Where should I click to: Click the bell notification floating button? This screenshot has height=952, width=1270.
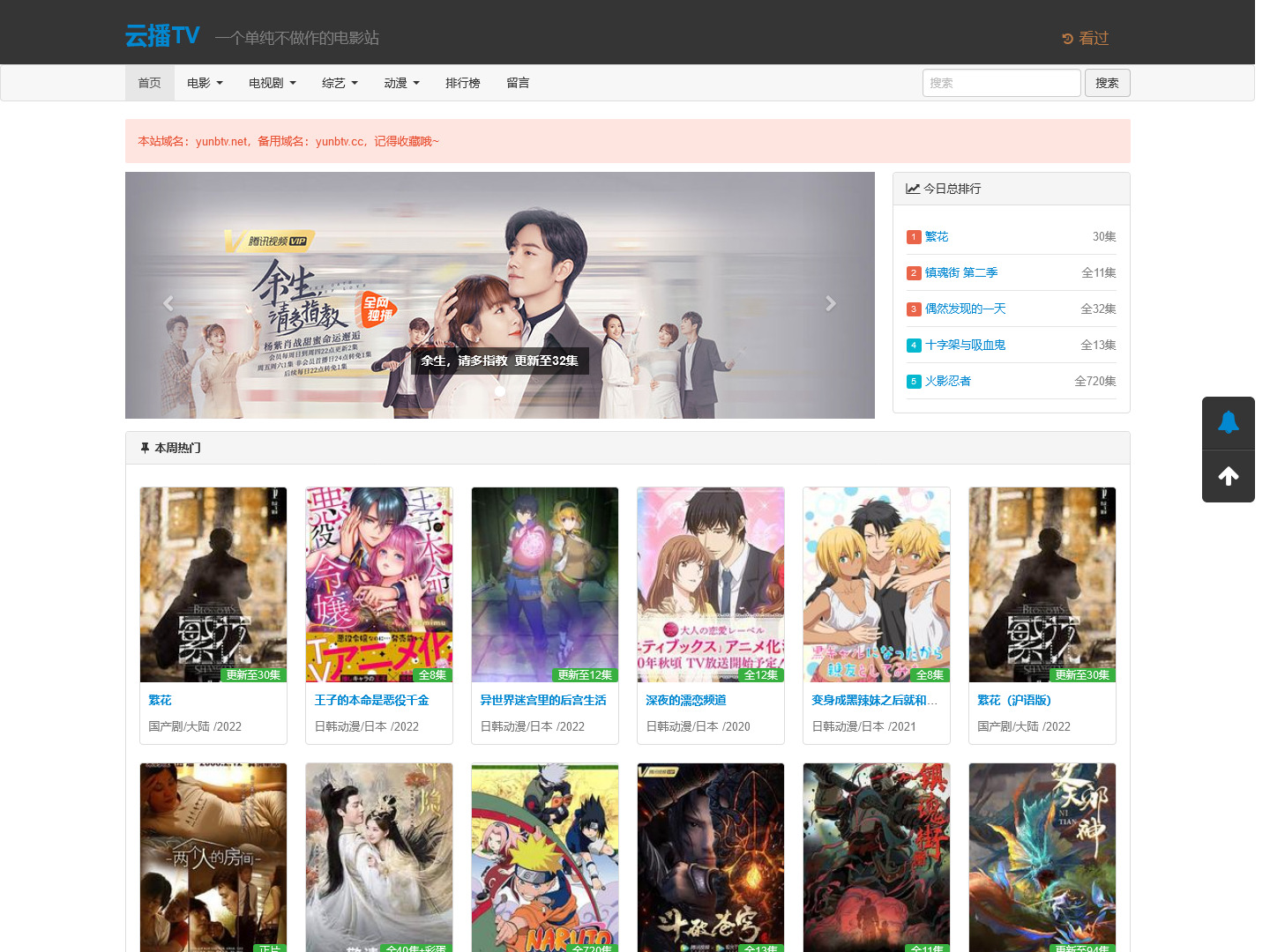[1229, 423]
